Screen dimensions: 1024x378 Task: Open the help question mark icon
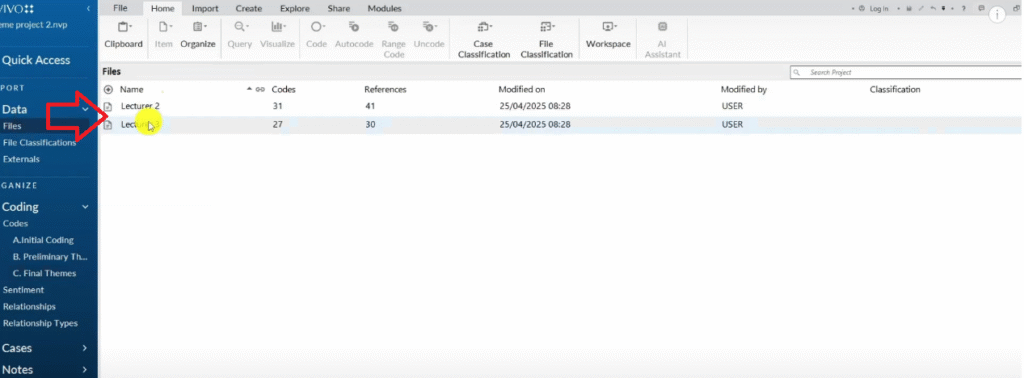tap(964, 8)
